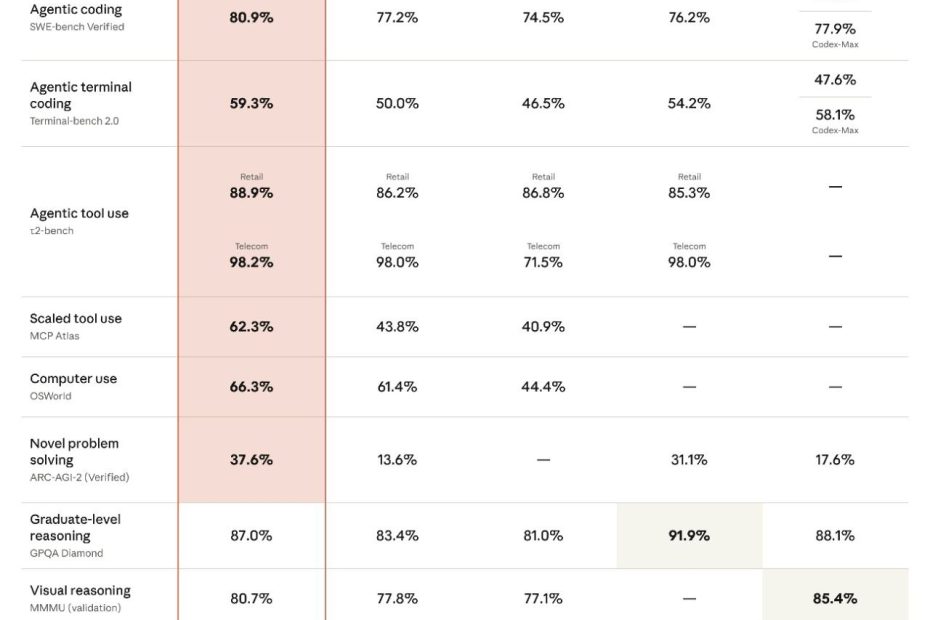Select the Retail 88.9% value
Screen dimensions: 930x620
pyautogui.click(x=251, y=193)
